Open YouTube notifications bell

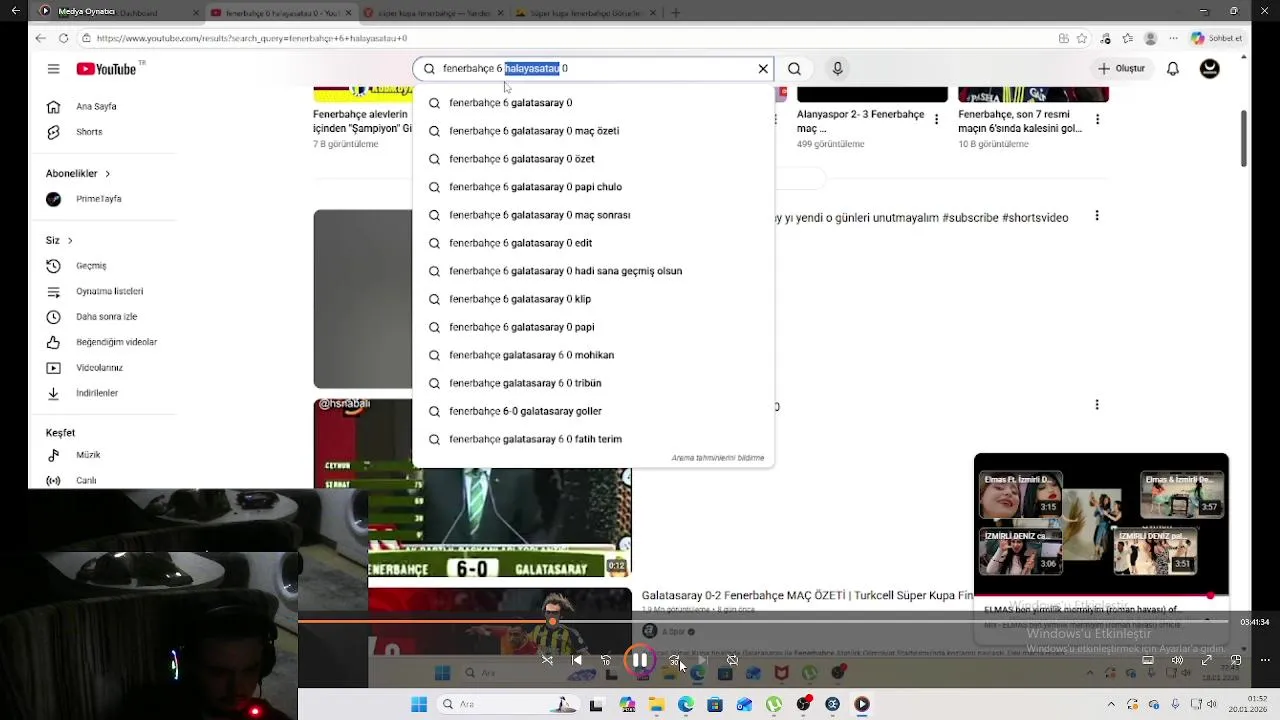[1173, 69]
